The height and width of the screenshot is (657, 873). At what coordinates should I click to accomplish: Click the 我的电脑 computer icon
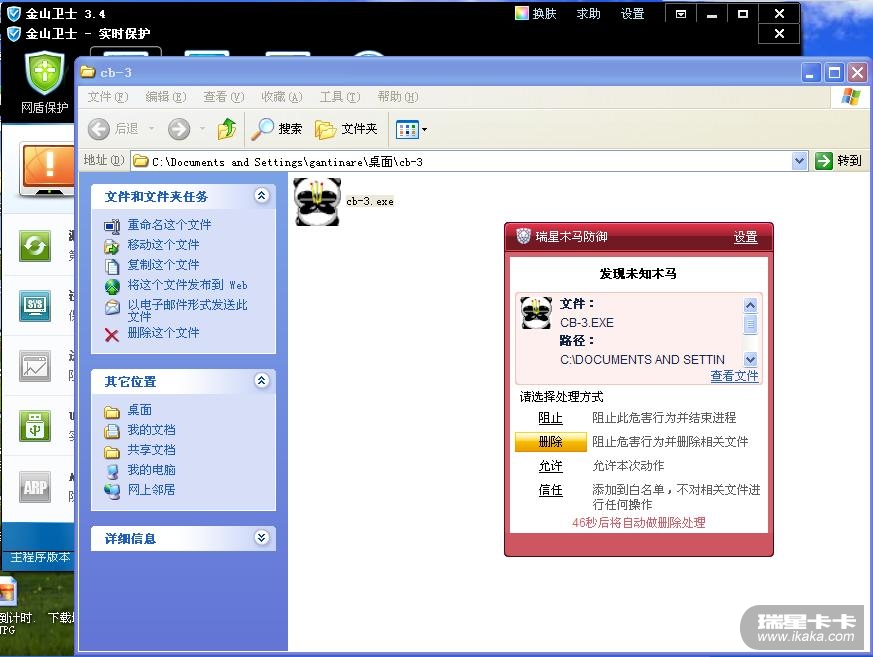(x=112, y=471)
